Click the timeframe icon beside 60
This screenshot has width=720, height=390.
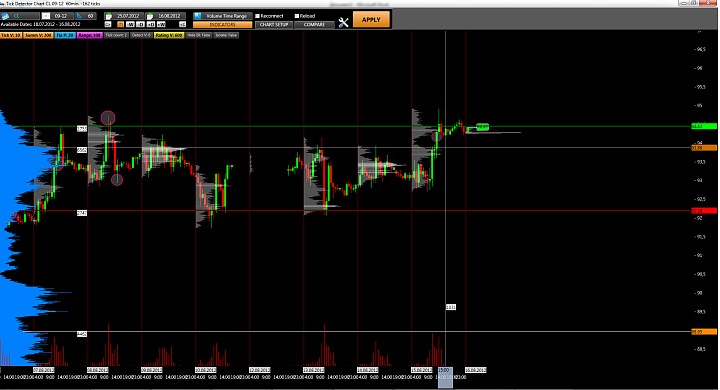pos(79,16)
